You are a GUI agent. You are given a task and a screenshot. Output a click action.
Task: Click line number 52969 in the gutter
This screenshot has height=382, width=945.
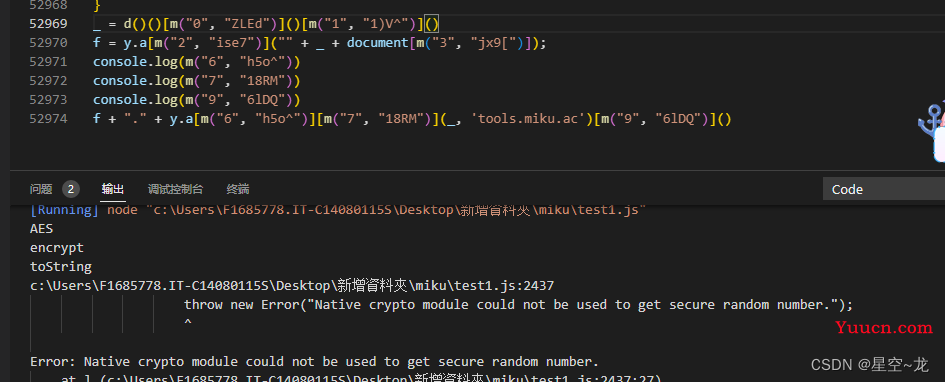[x=48, y=24]
